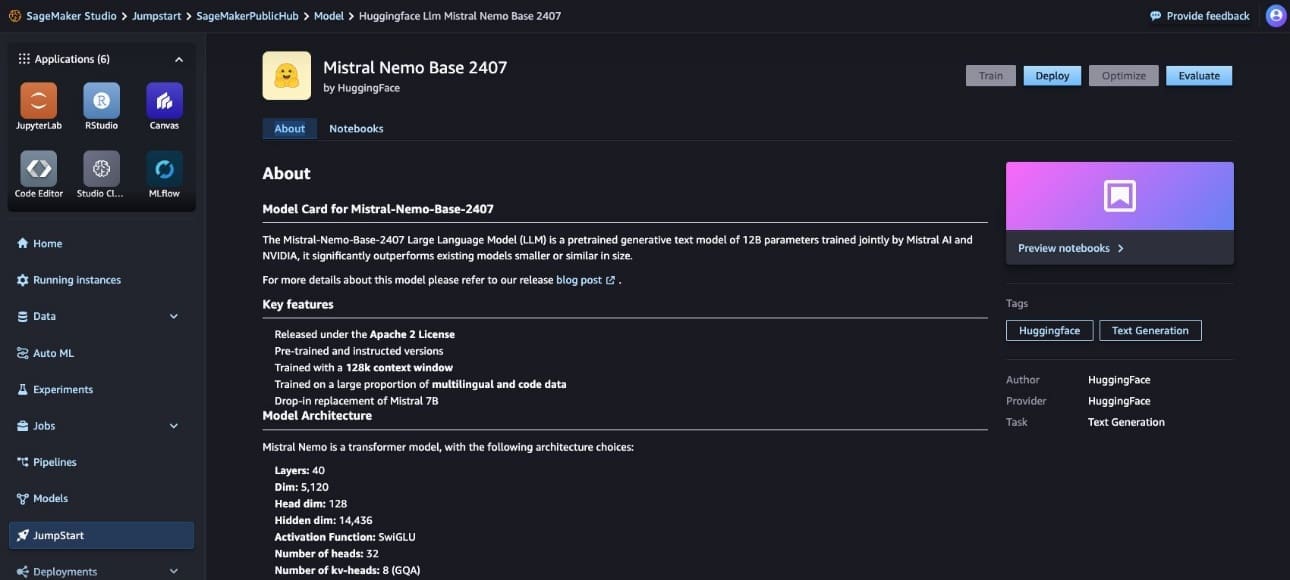Click the bookmark notebook preview image

1119,196
